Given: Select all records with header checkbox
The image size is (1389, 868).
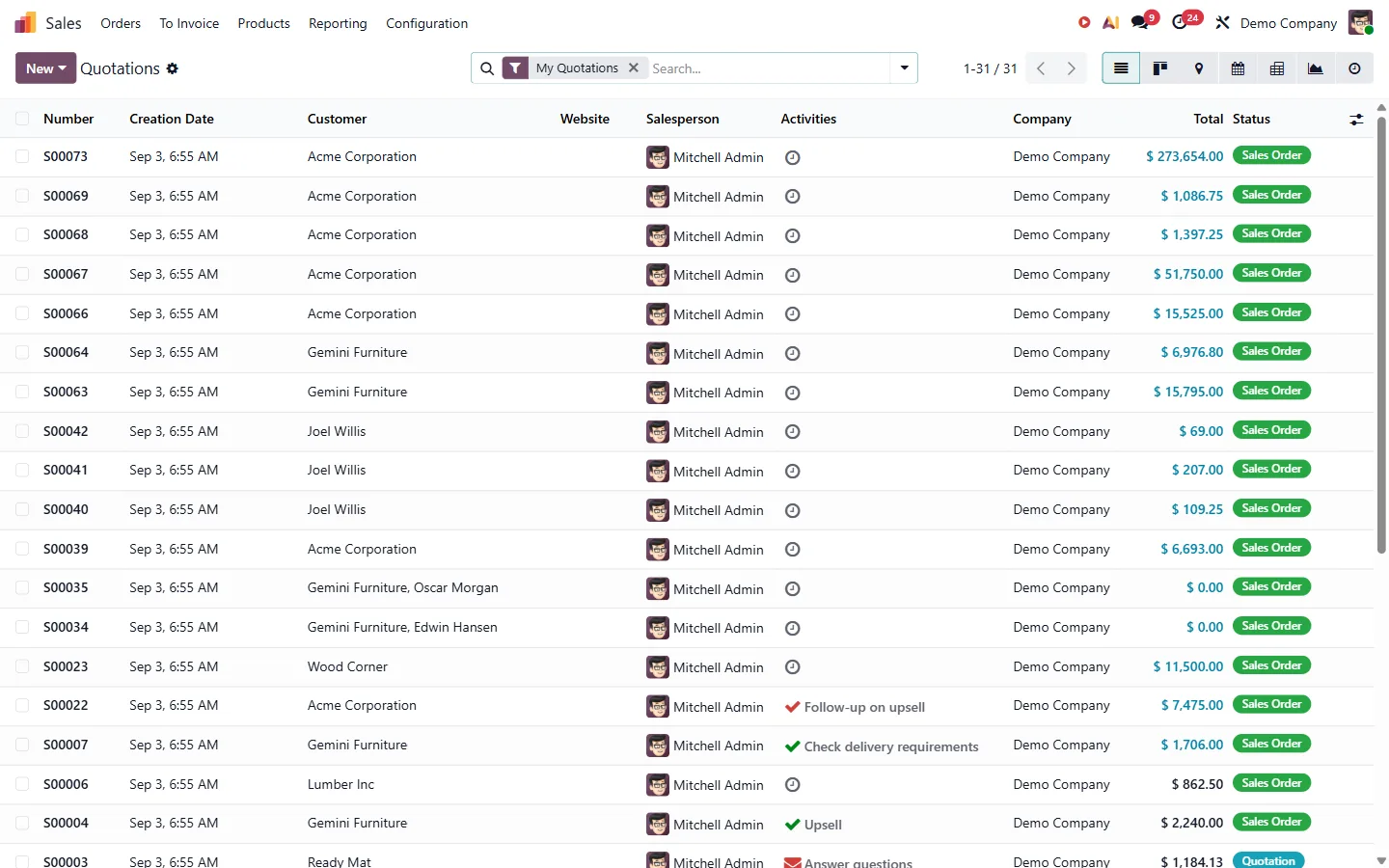Looking at the screenshot, I should [x=22, y=119].
